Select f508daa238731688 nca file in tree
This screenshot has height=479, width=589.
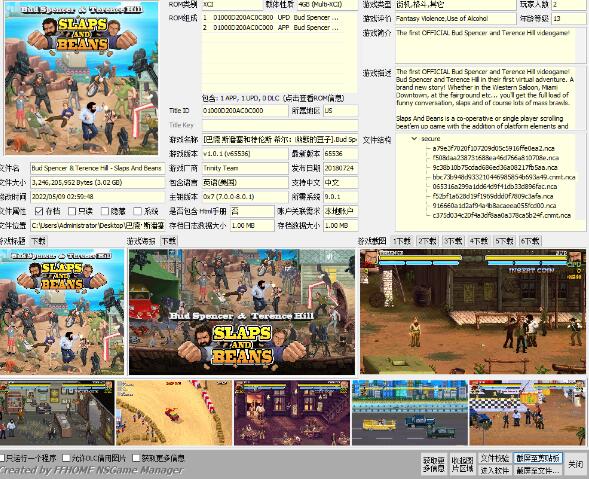click(495, 158)
